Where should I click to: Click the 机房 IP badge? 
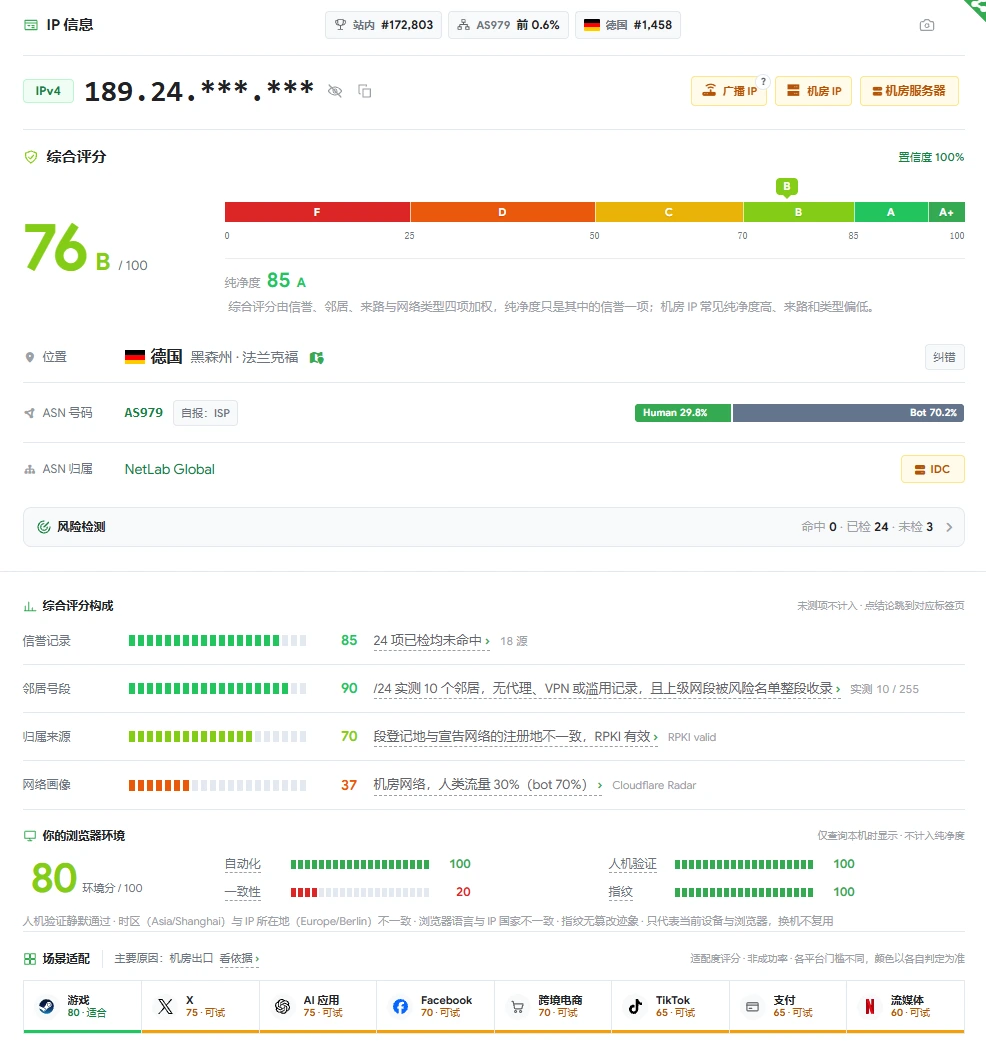click(814, 91)
